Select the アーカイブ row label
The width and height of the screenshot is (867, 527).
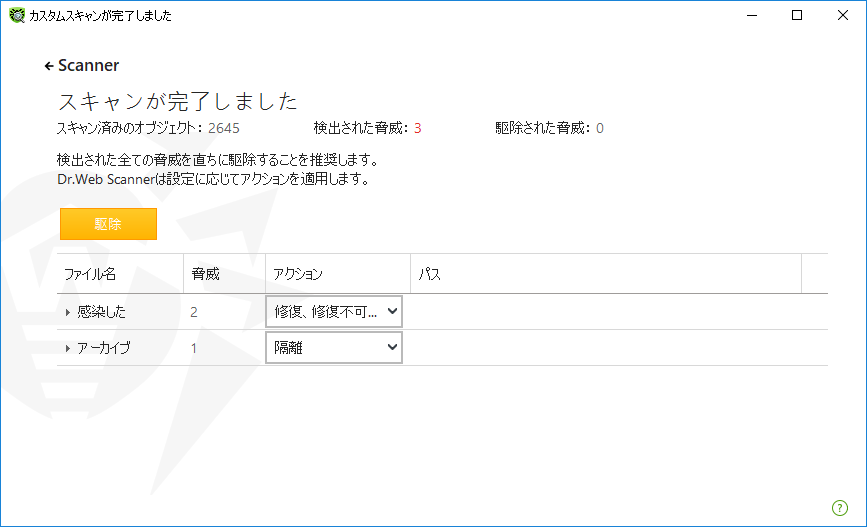point(104,348)
